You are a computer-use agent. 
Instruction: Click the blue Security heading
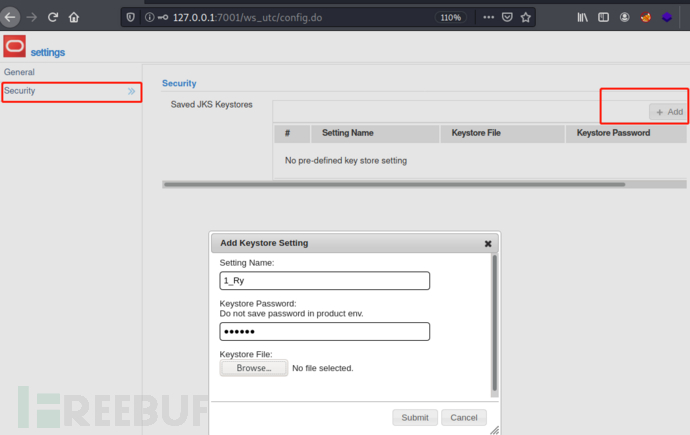pyautogui.click(x=179, y=84)
